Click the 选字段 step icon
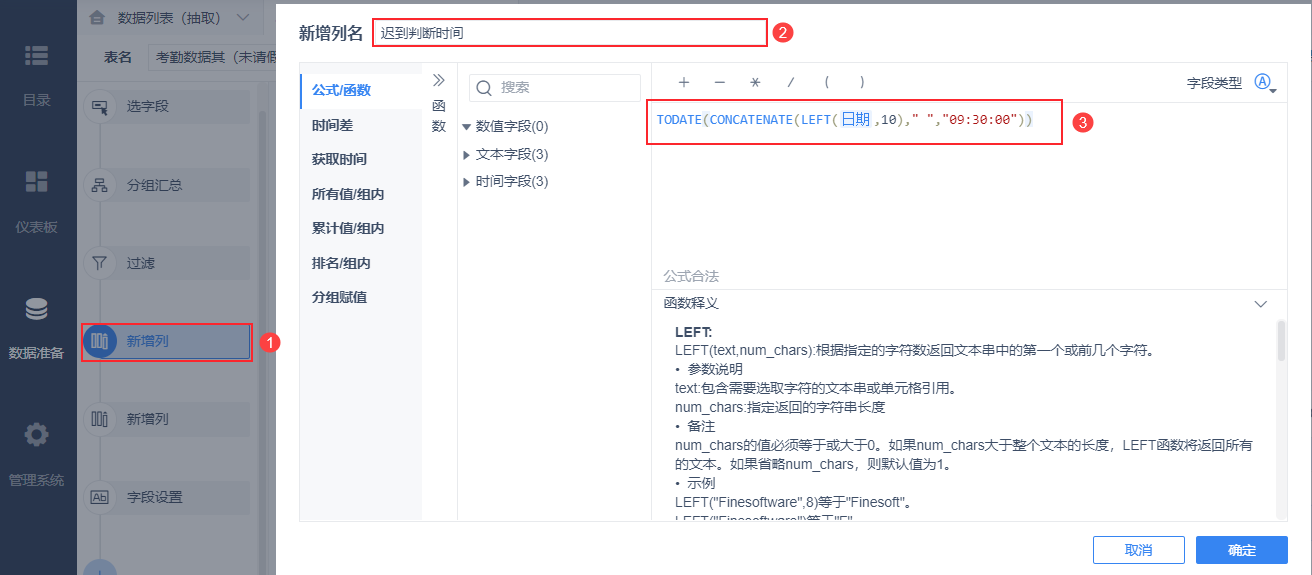The width and height of the screenshot is (1312, 575). (100, 107)
